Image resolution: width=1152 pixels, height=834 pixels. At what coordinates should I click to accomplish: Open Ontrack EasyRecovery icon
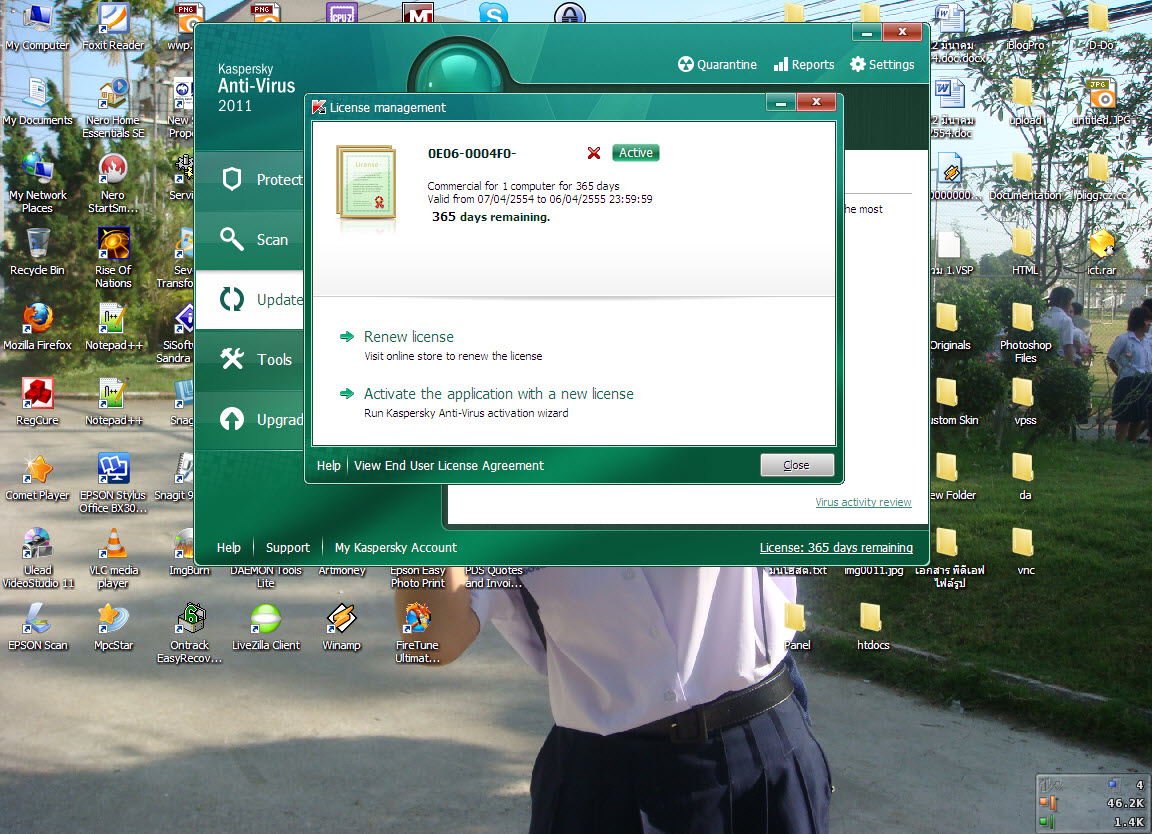click(x=190, y=633)
